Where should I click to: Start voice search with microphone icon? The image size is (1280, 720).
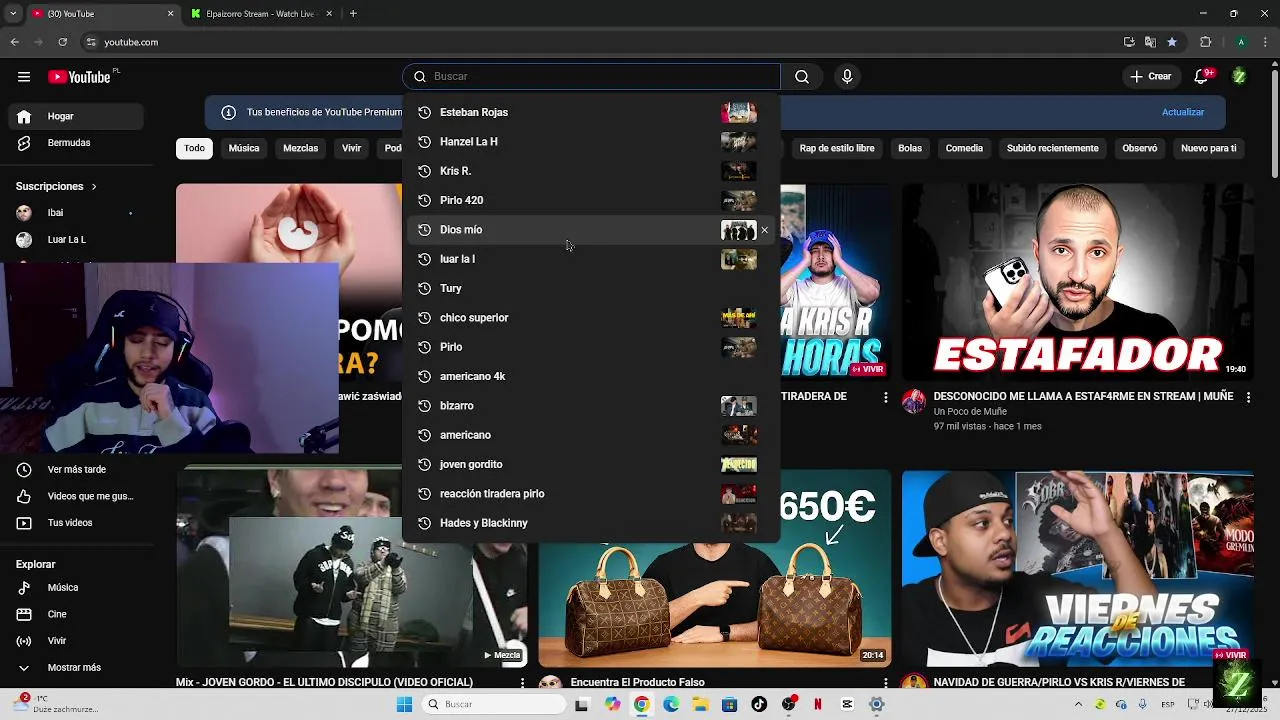coord(847,77)
